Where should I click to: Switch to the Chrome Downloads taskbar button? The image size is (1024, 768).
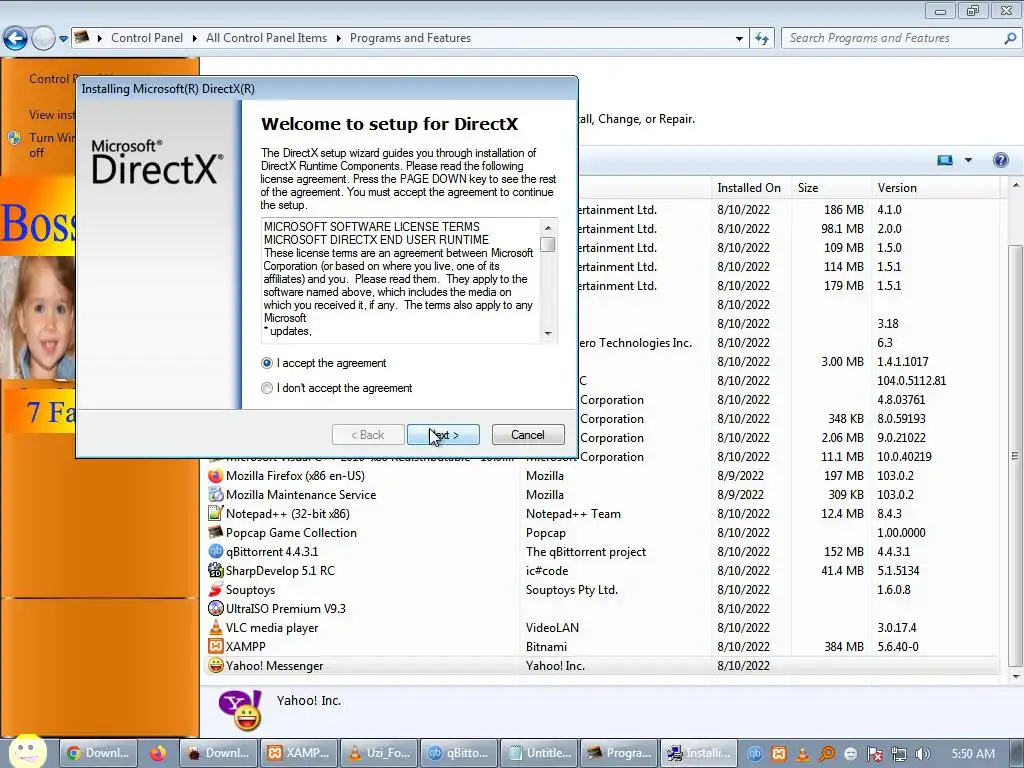pyautogui.click(x=99, y=753)
